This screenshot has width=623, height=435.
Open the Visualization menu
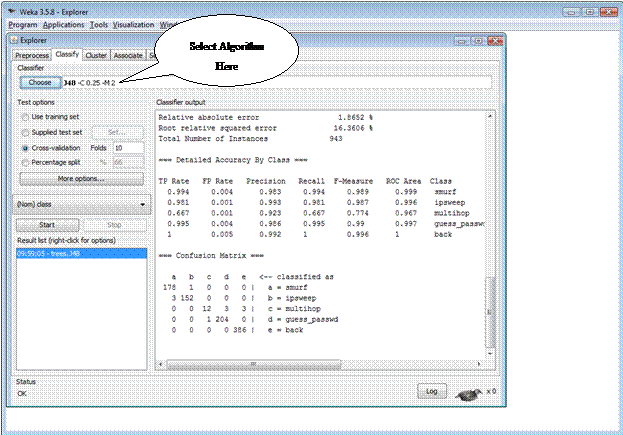134,25
